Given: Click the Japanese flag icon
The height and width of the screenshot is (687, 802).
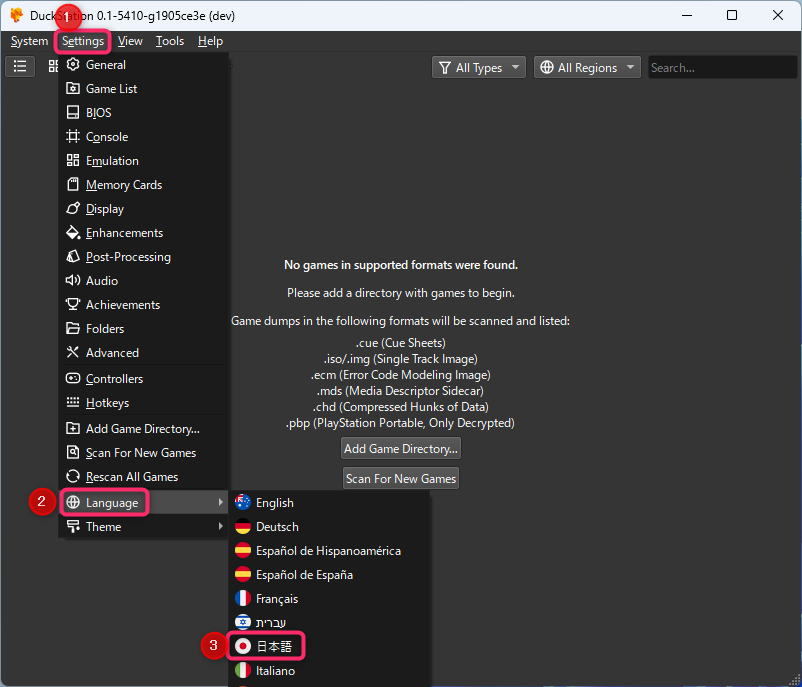Looking at the screenshot, I should click(x=243, y=647).
